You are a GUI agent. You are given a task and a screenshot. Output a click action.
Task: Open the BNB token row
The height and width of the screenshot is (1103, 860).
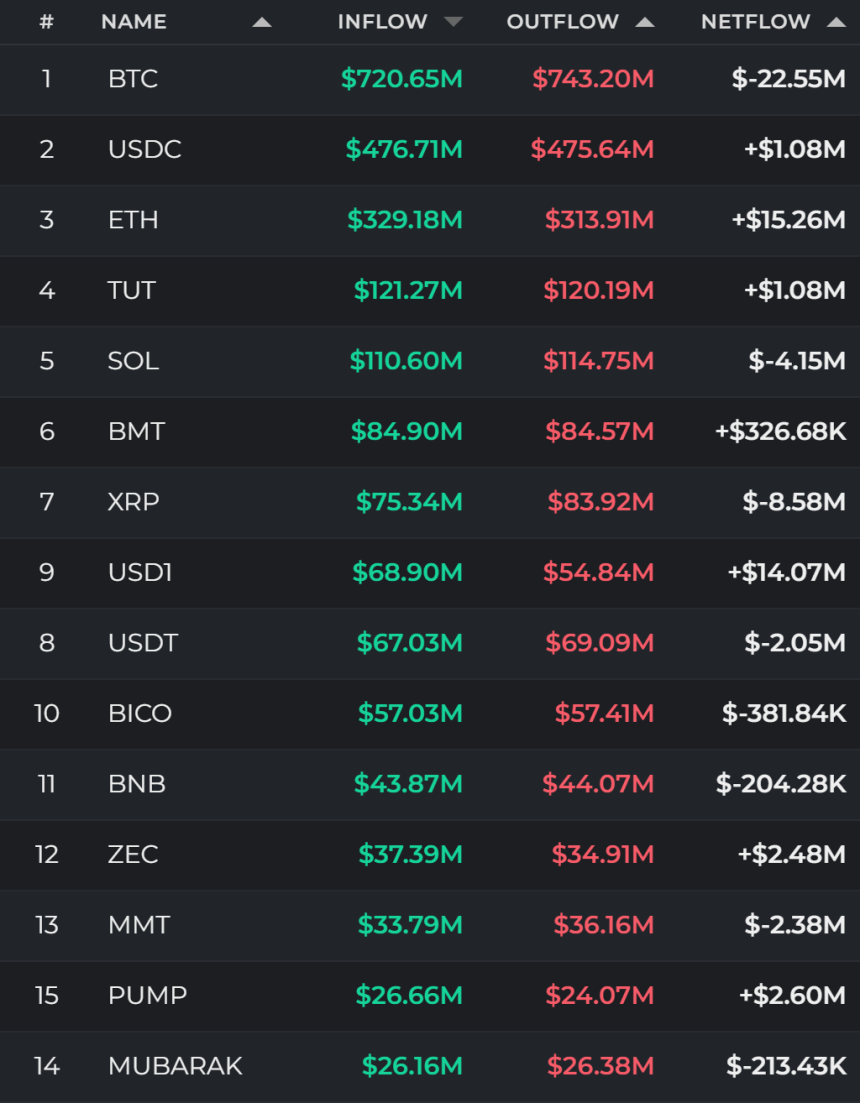(x=430, y=784)
